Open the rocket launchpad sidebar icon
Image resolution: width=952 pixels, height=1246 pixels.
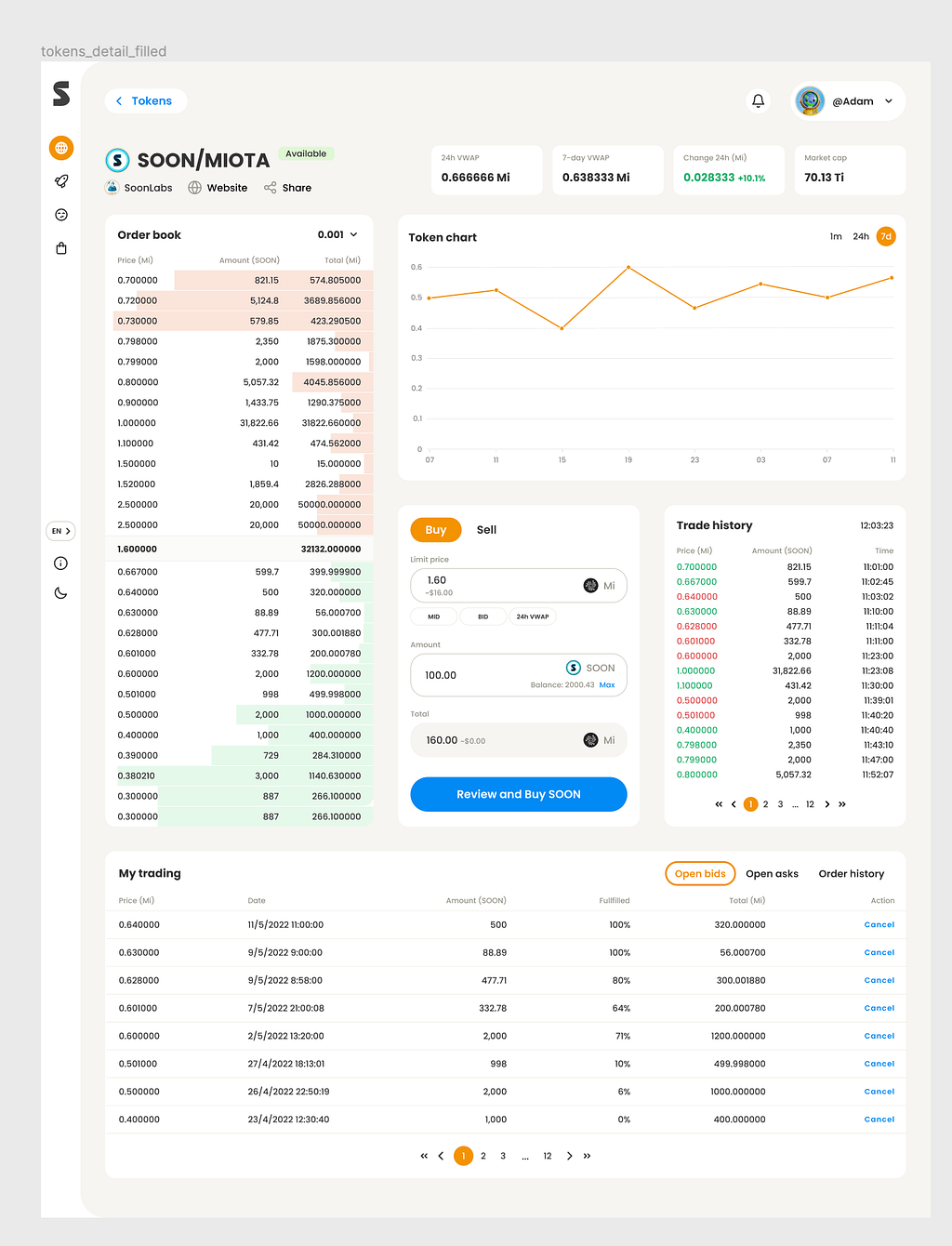click(x=61, y=181)
